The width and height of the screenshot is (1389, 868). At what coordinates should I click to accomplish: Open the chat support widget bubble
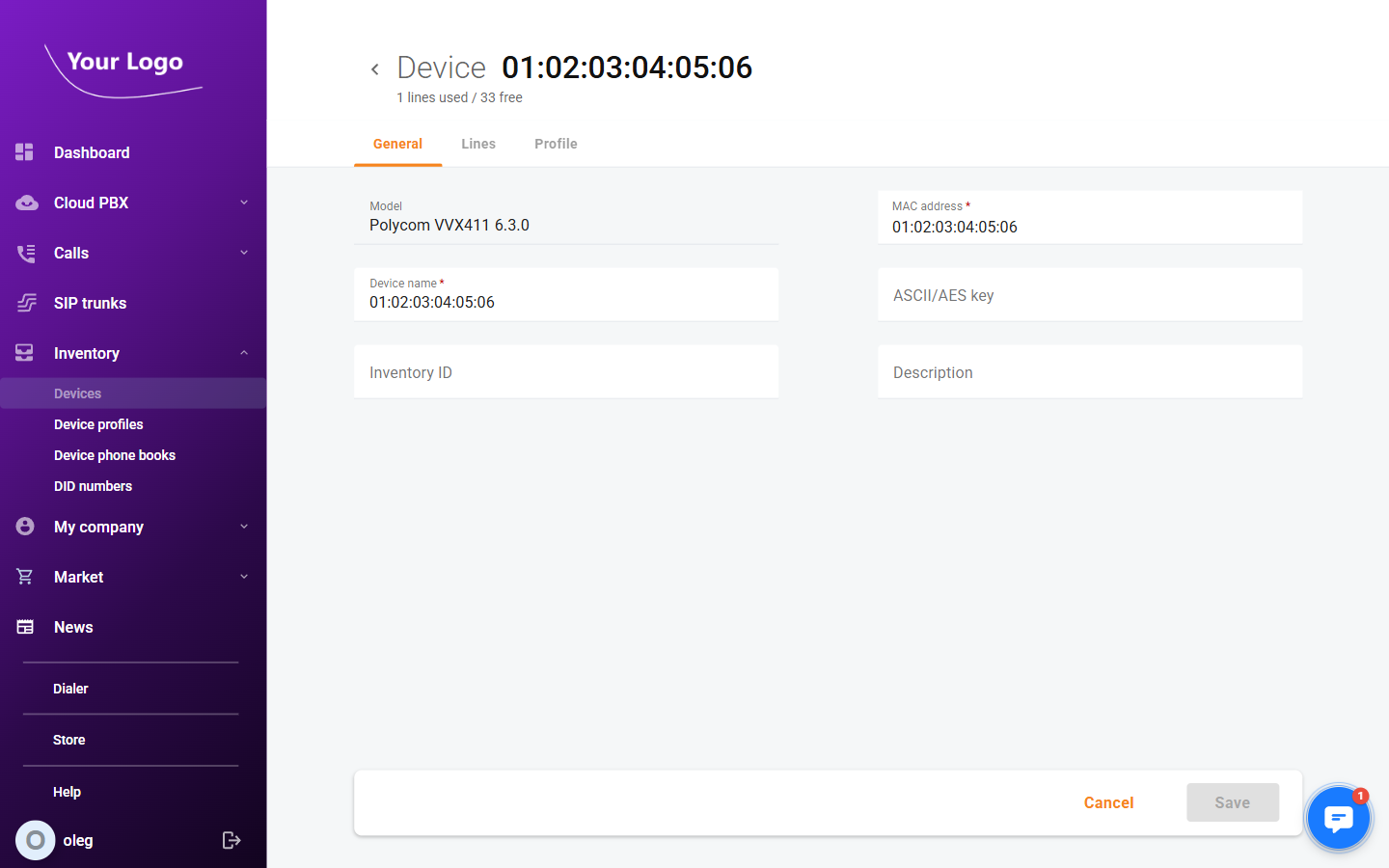[1339, 818]
